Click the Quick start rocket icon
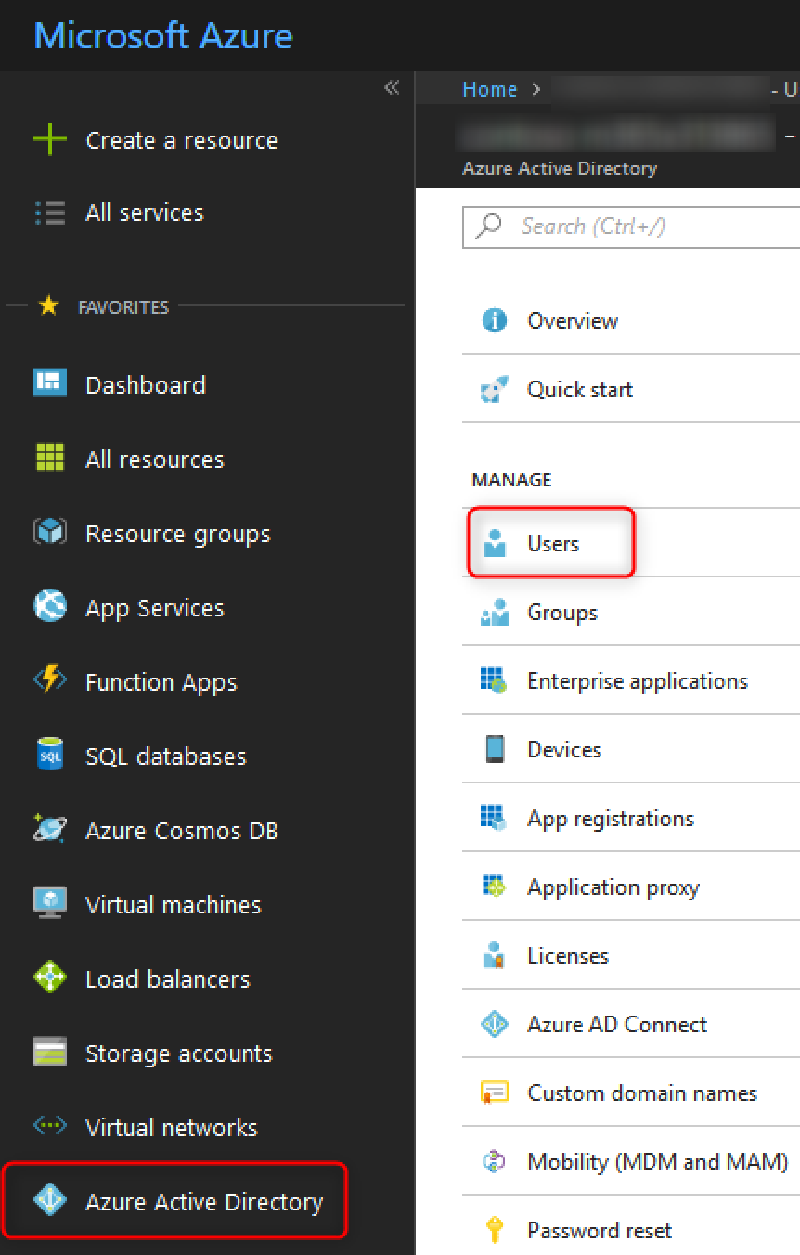The width and height of the screenshot is (800, 1255). (494, 389)
